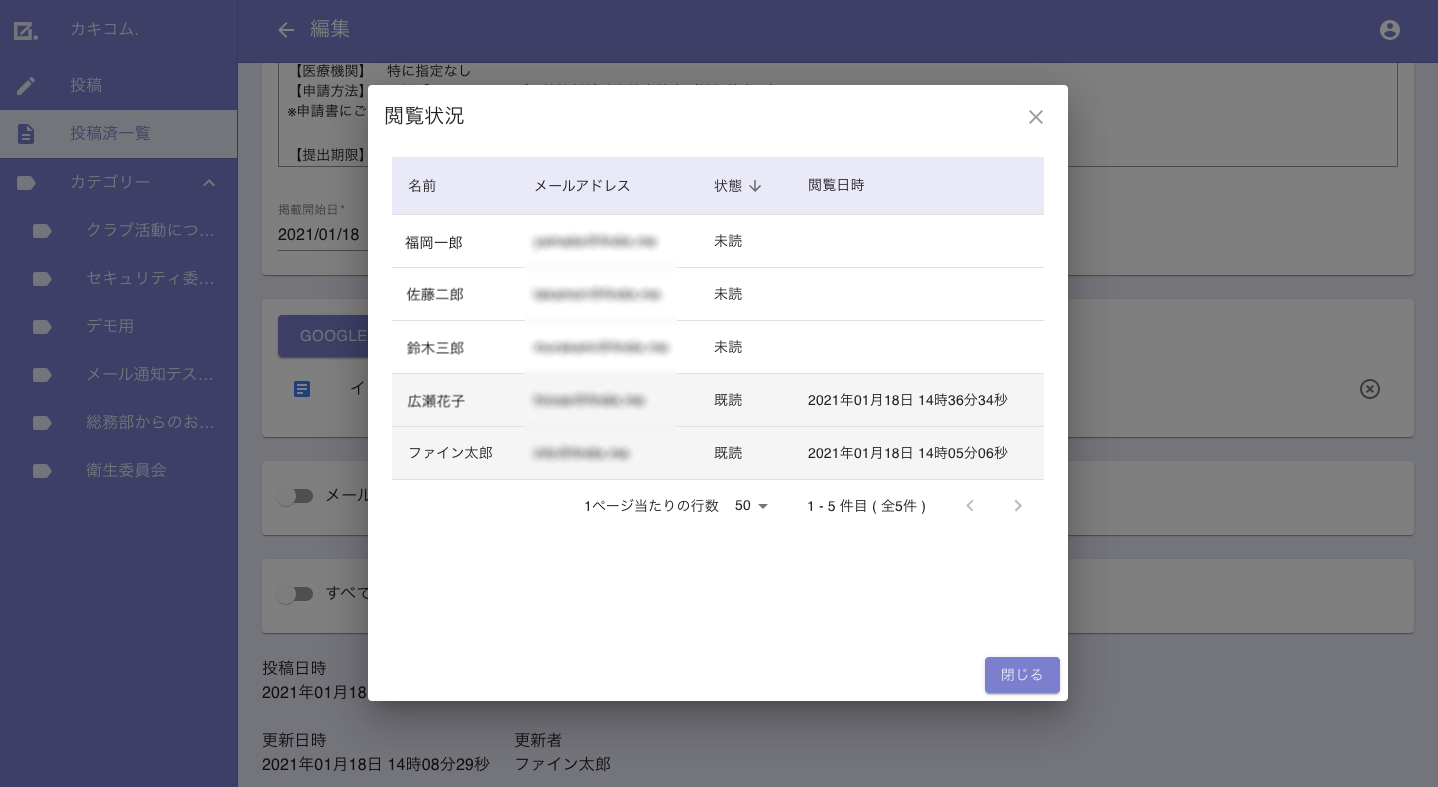
Task: Click the document icon beside 投稿済一覧
Action: pyautogui.click(x=26, y=134)
